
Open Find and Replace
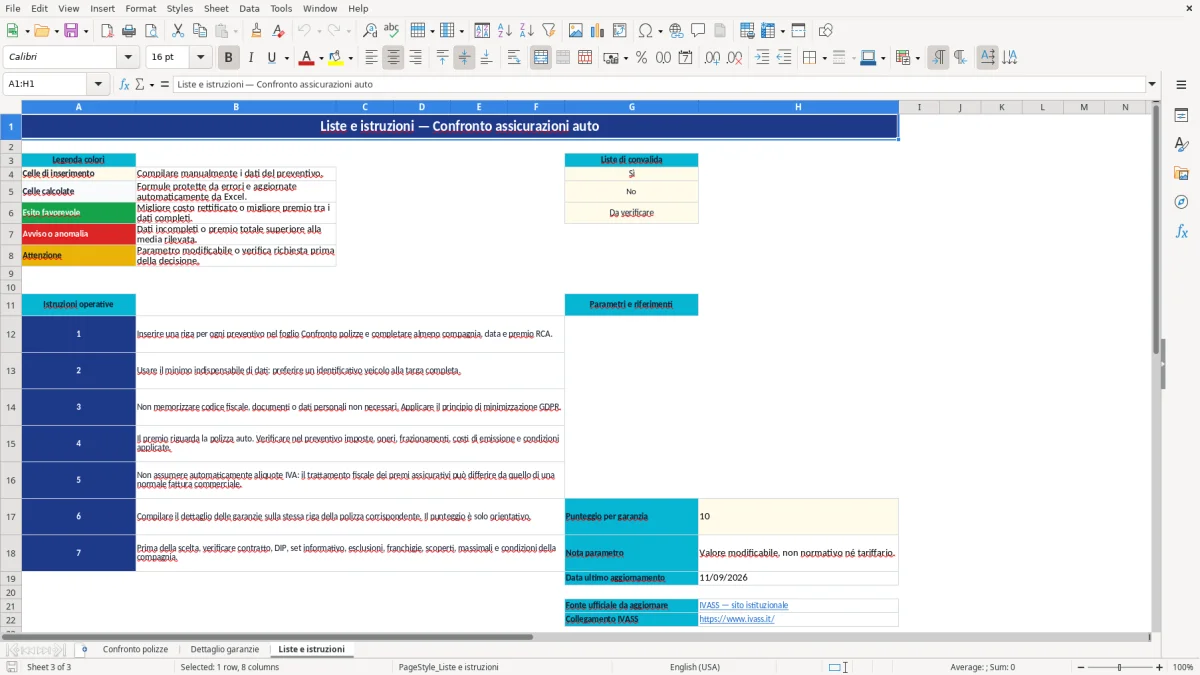(x=370, y=31)
